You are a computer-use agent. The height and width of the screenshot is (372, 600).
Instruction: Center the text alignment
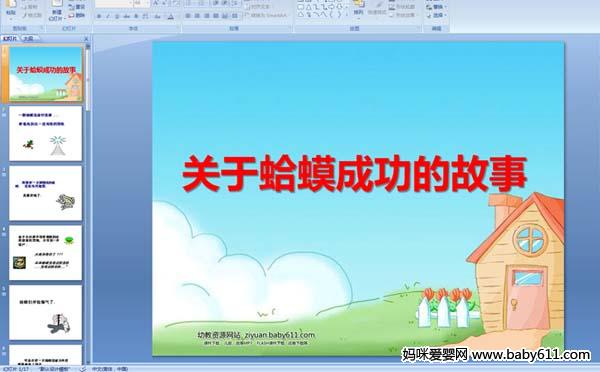click(197, 16)
